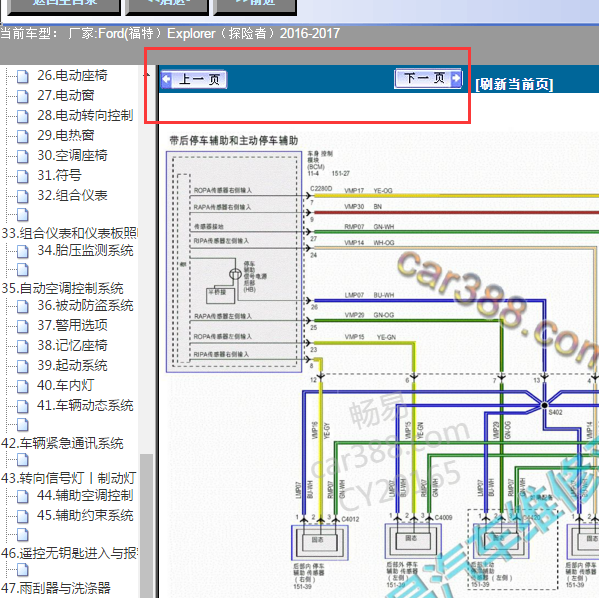Click page icon beside 38.记忆座椅
Screen dimensions: 599x598
pyautogui.click(x=23, y=346)
